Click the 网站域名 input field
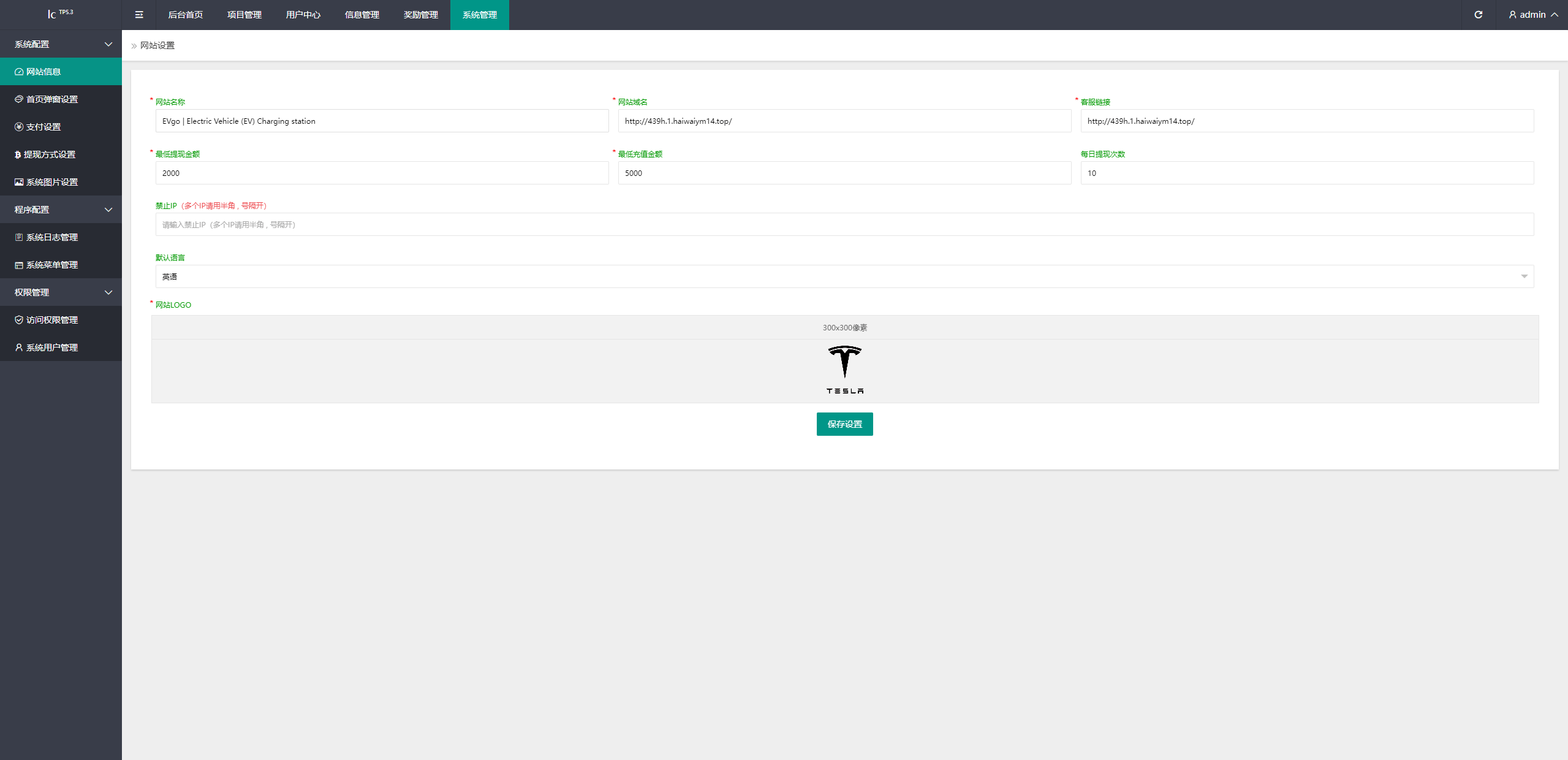 coord(844,121)
